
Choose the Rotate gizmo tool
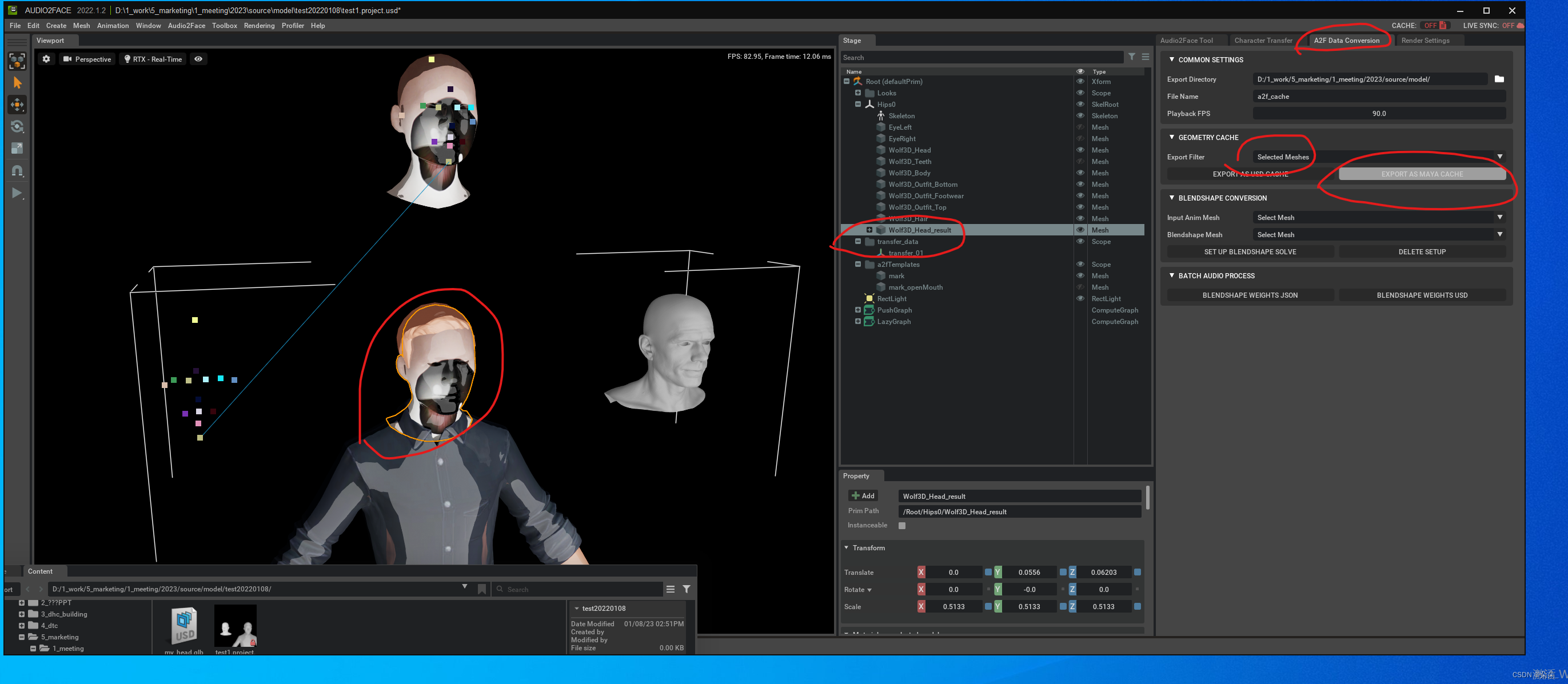[17, 127]
